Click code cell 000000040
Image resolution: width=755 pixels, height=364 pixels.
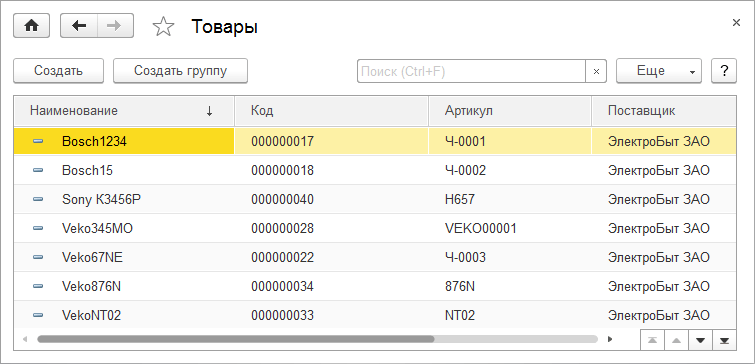pyautogui.click(x=331, y=199)
